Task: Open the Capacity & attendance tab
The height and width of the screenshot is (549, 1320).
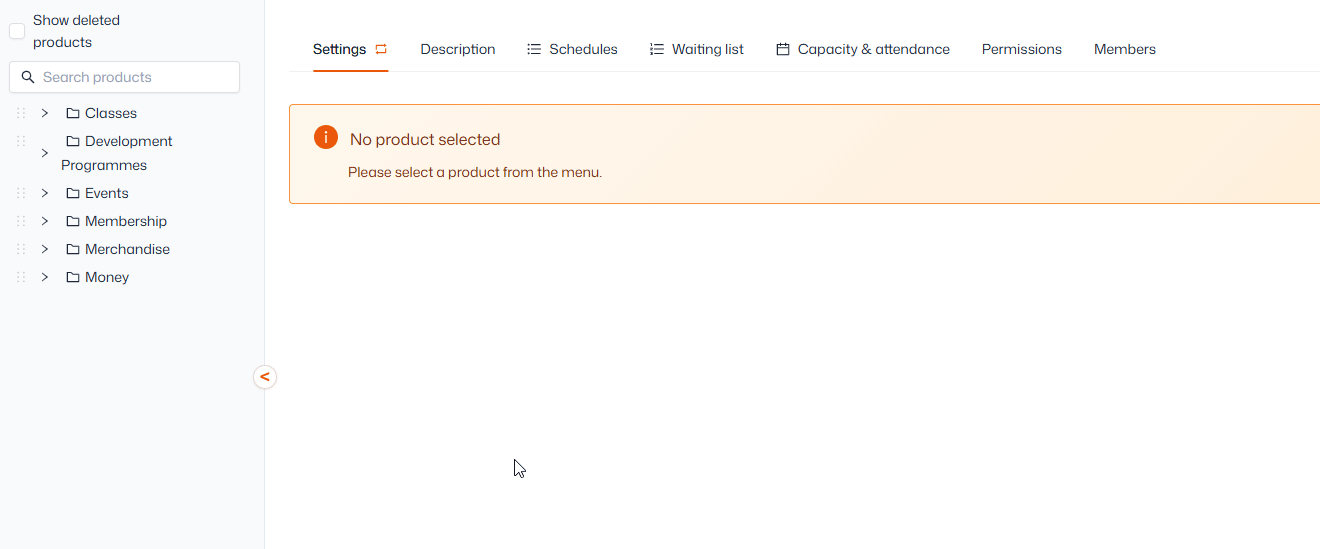Action: 863,49
